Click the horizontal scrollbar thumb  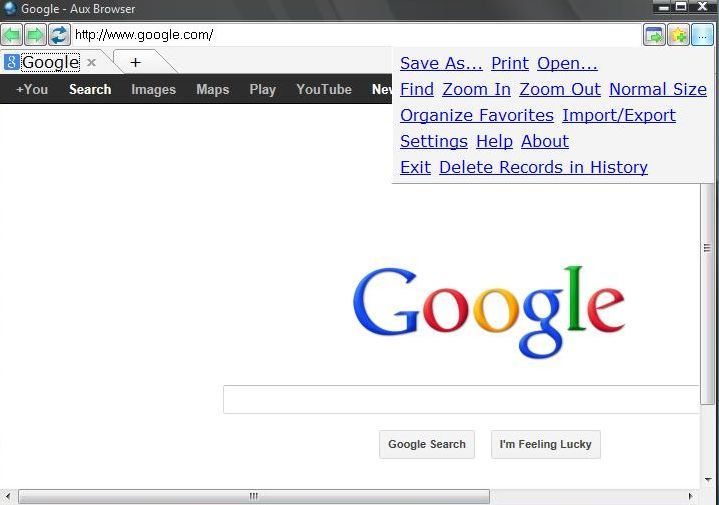tap(254, 496)
